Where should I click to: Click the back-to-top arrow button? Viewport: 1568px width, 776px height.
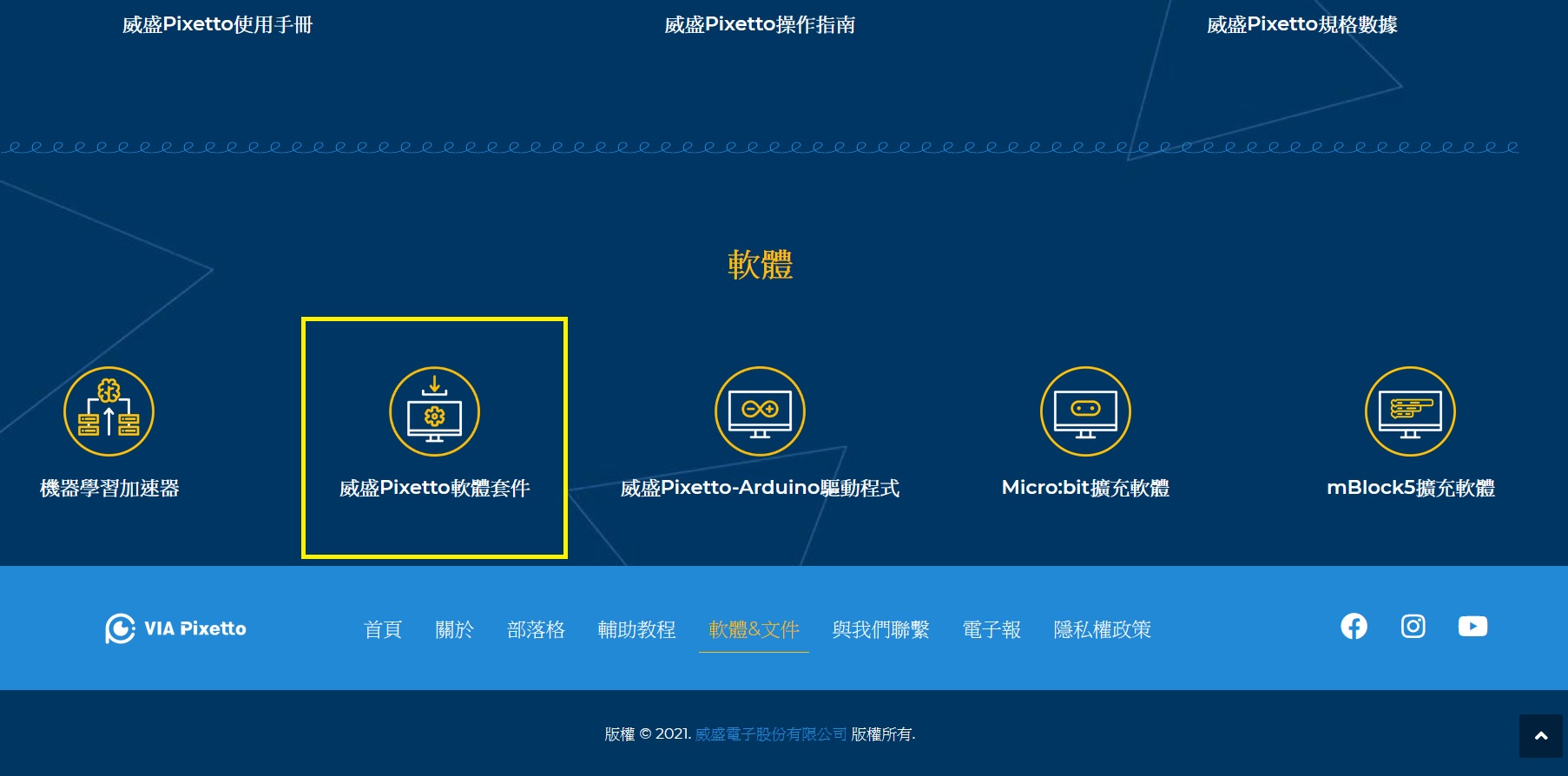pos(1541,736)
